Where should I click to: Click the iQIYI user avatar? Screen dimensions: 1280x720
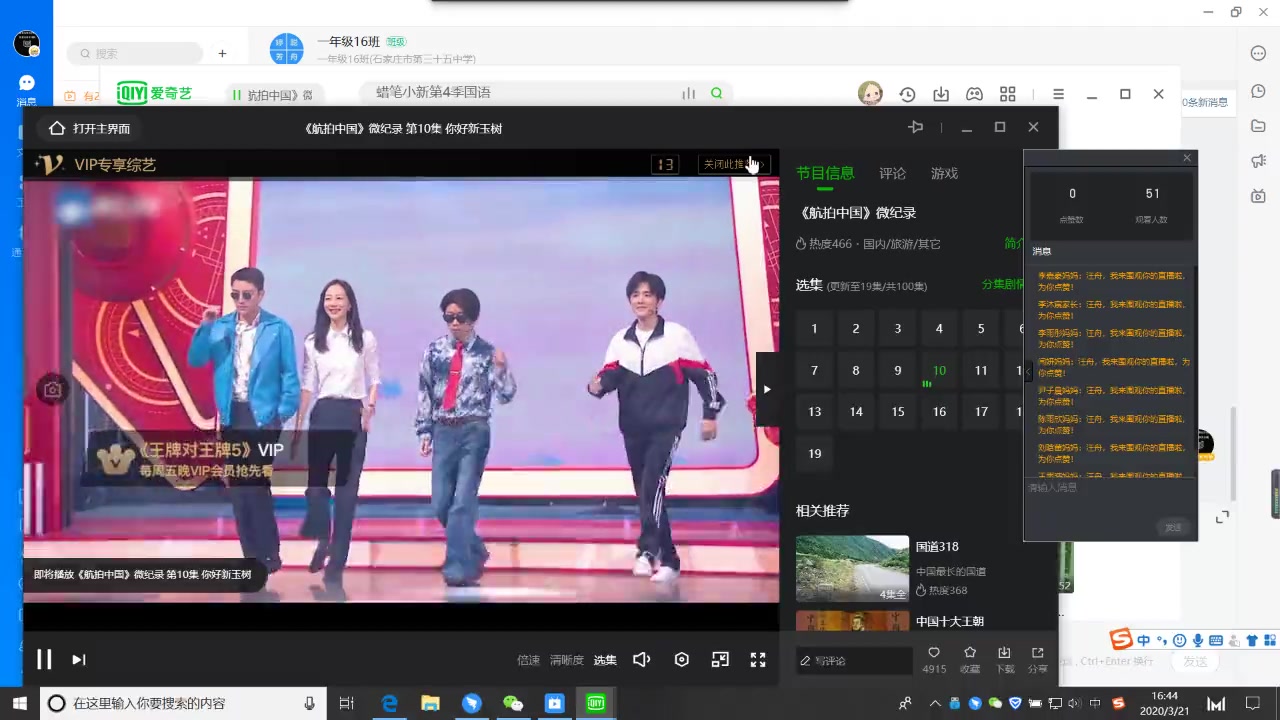(870, 93)
